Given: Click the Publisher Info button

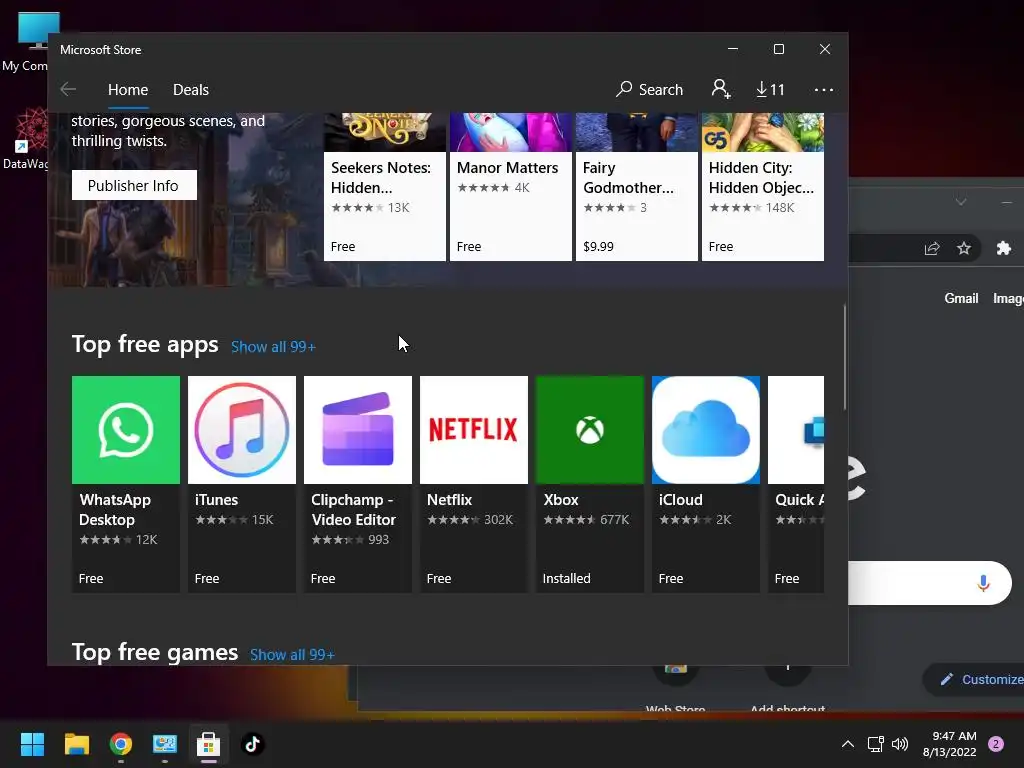Looking at the screenshot, I should 134,185.
